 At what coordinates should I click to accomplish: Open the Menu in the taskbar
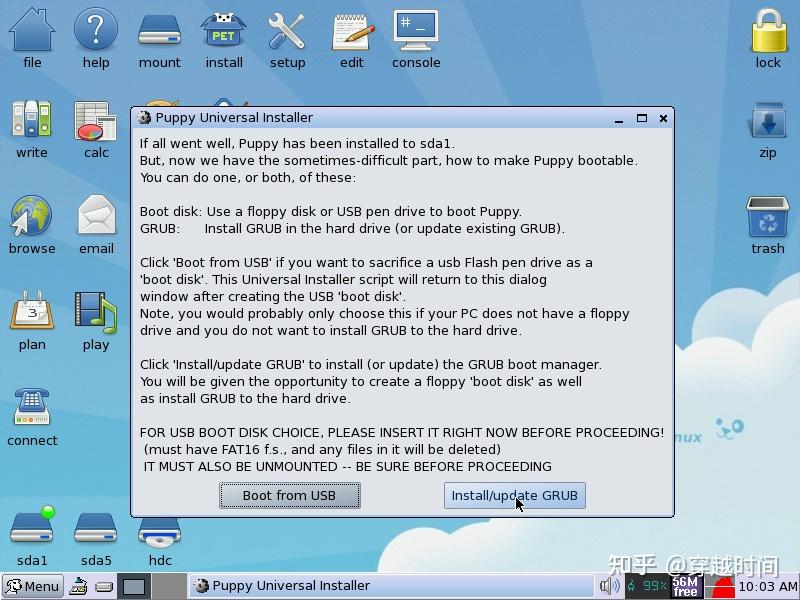(32, 586)
